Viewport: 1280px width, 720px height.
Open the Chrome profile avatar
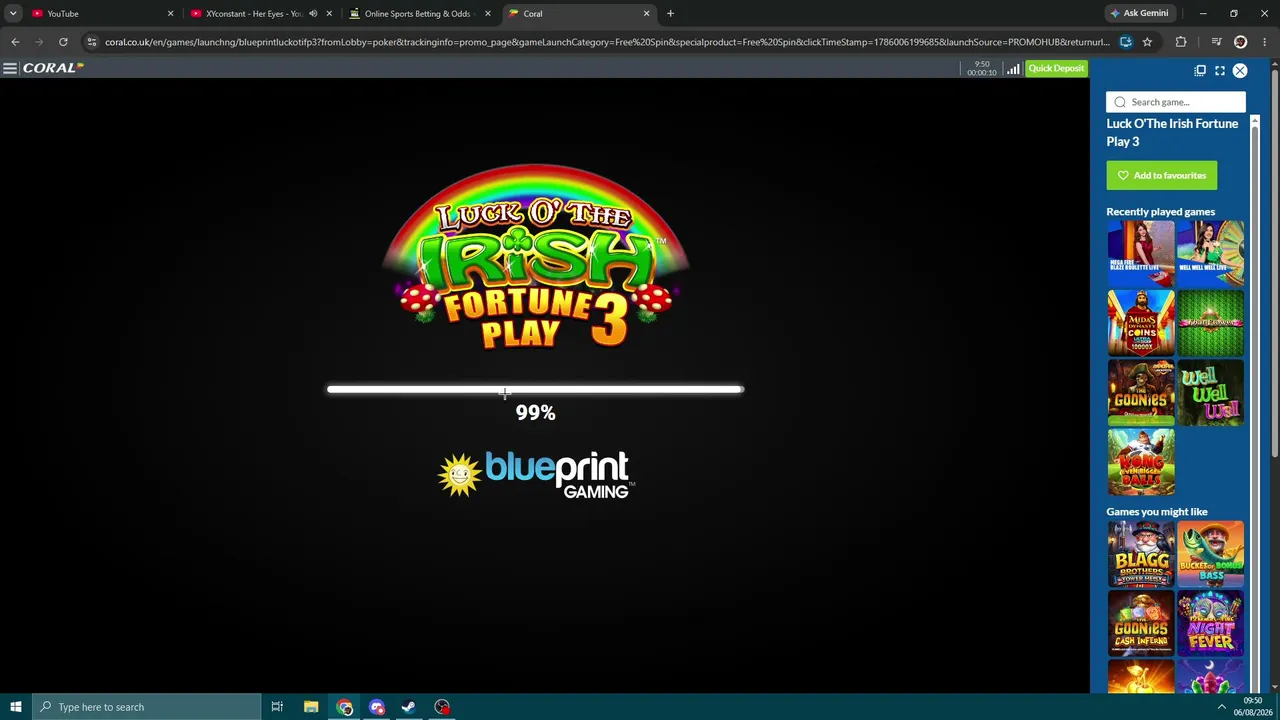click(1241, 42)
